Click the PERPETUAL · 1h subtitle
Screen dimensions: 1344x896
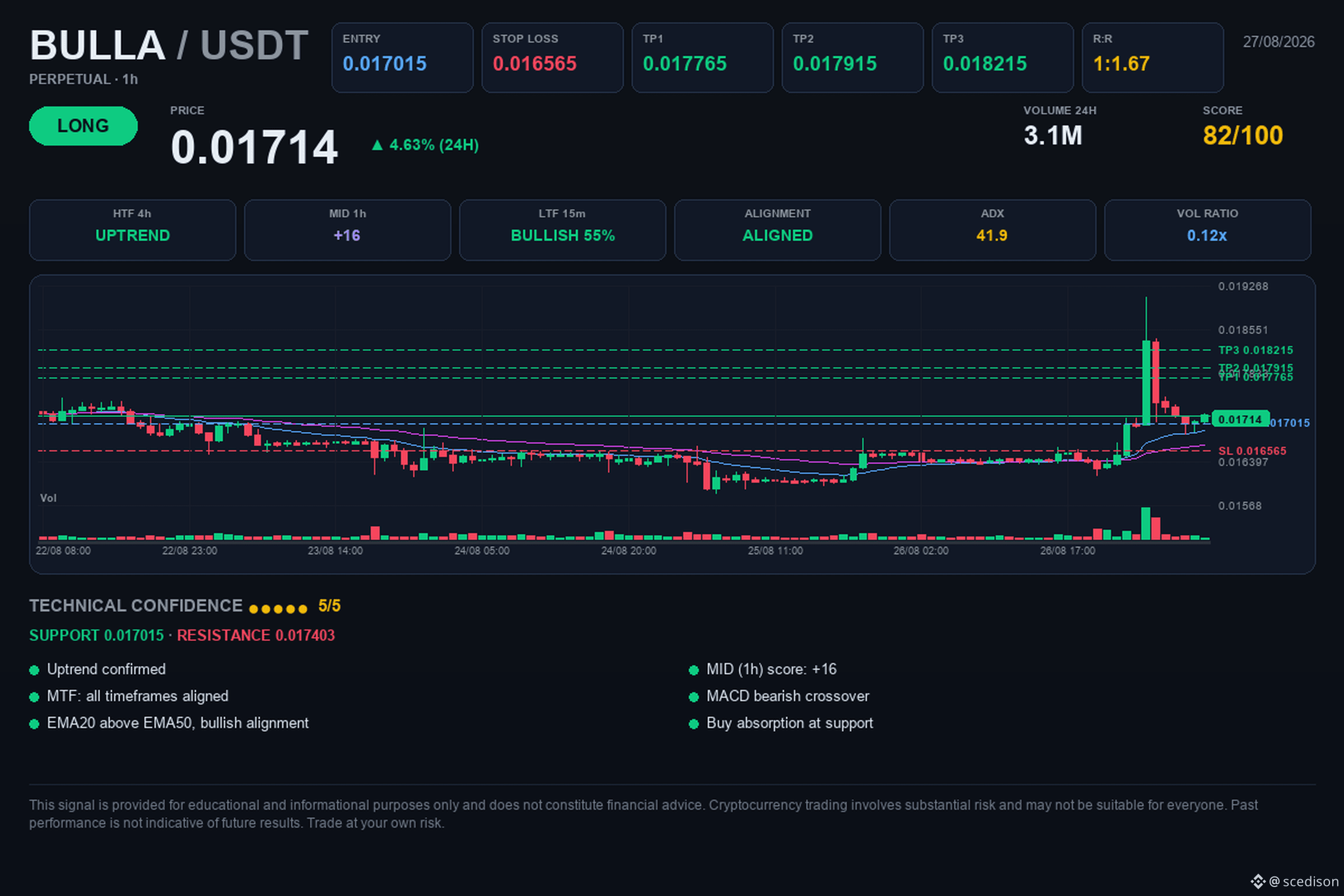pyautogui.click(x=83, y=80)
